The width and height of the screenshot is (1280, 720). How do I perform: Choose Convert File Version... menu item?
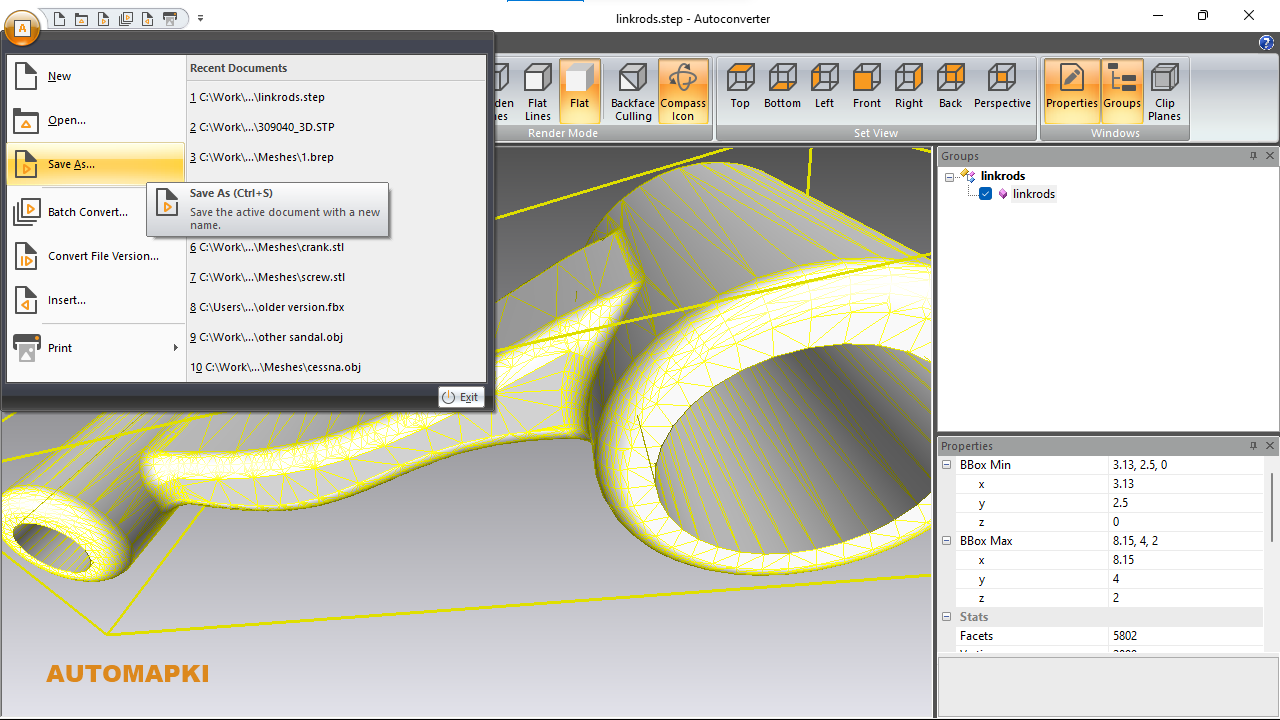click(96, 256)
